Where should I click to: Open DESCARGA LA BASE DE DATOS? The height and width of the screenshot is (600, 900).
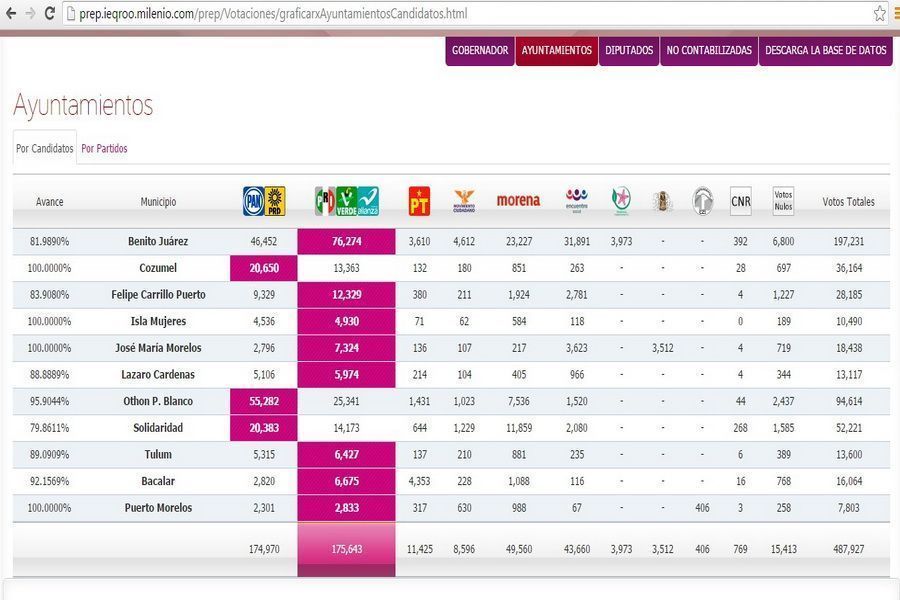[825, 51]
